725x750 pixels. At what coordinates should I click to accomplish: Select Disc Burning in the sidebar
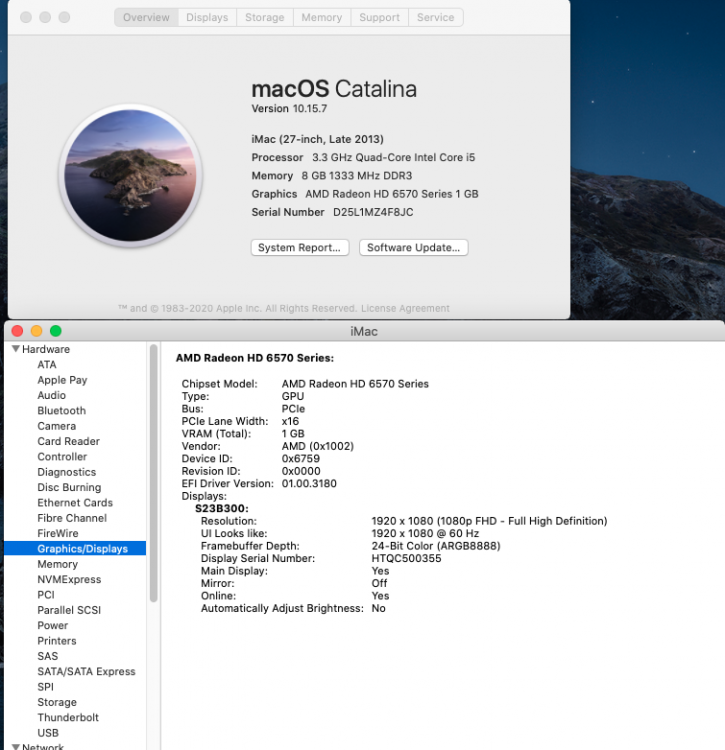[69, 487]
